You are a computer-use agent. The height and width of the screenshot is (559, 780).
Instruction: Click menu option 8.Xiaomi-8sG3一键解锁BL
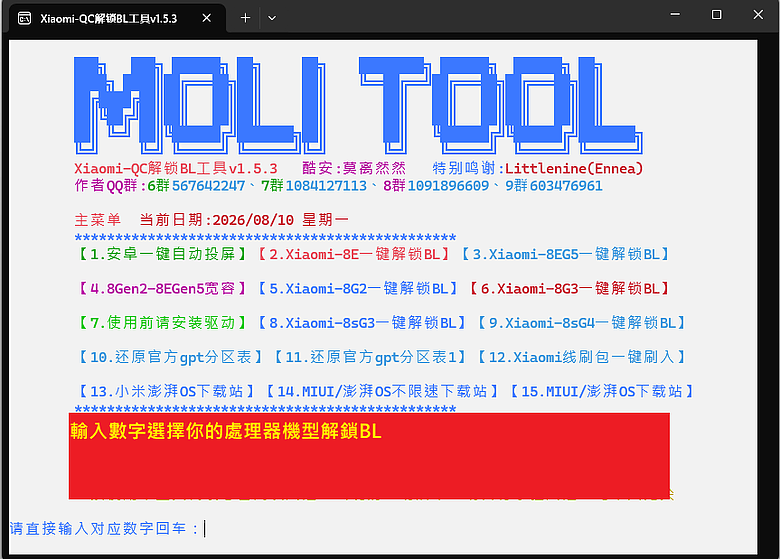click(362, 323)
